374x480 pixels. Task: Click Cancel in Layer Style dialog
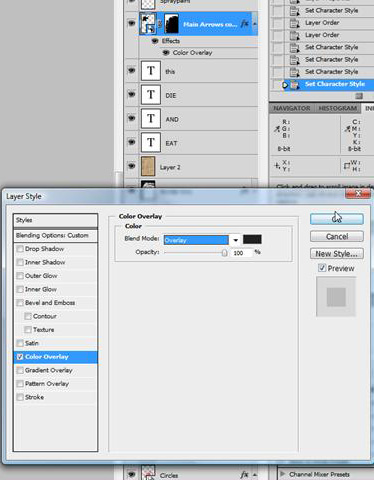coord(337,237)
